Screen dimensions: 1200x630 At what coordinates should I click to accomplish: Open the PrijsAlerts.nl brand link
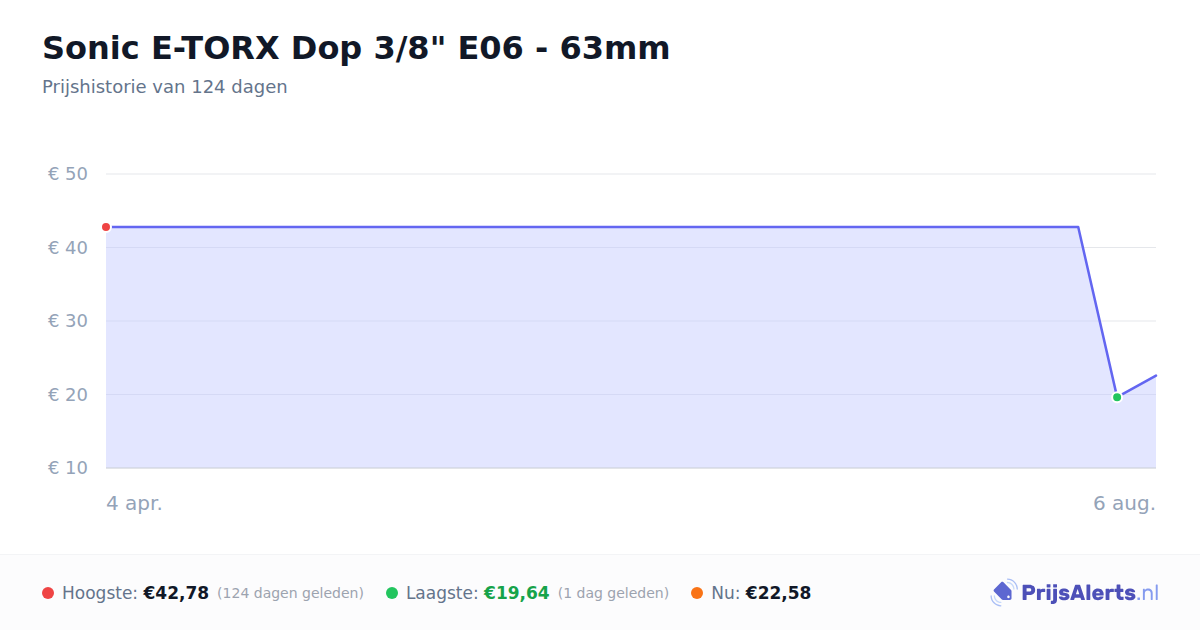[x=1075, y=593]
